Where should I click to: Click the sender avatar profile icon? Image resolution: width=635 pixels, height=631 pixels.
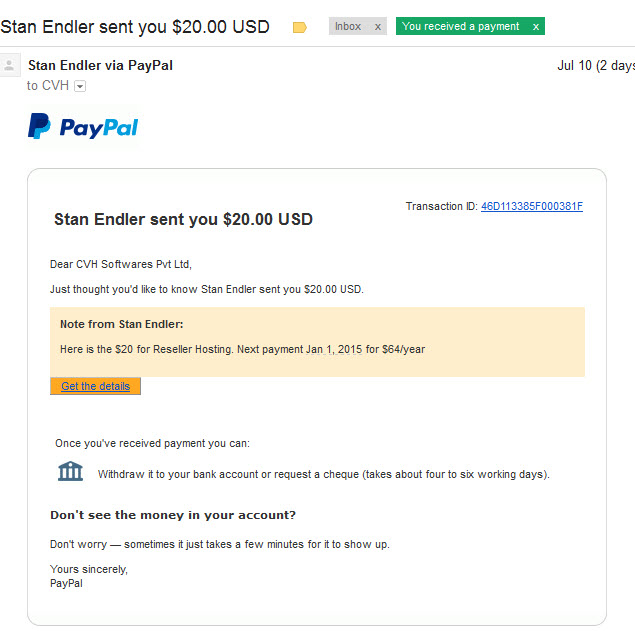(x=9, y=65)
